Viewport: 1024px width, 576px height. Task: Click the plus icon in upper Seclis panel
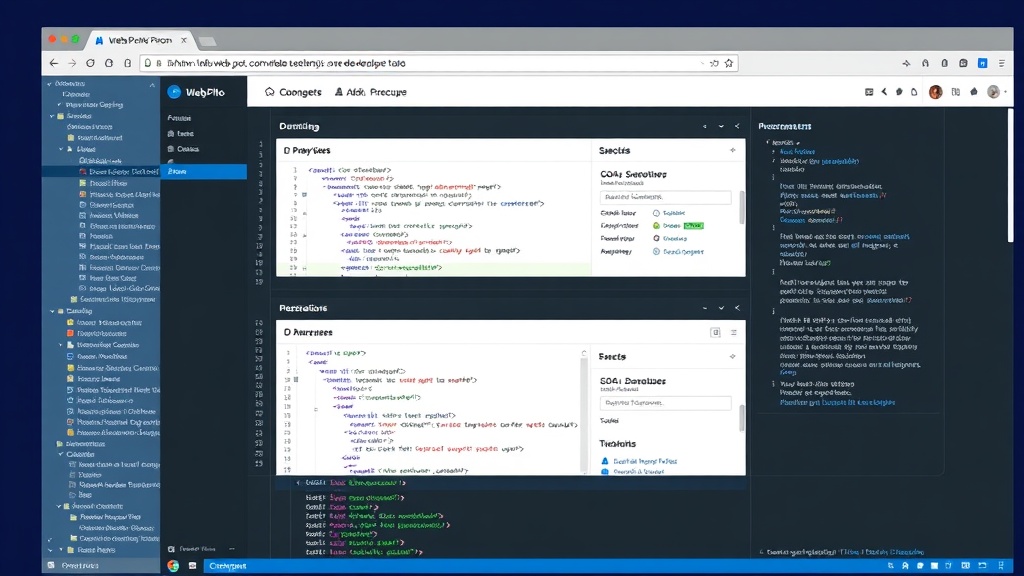coord(733,150)
